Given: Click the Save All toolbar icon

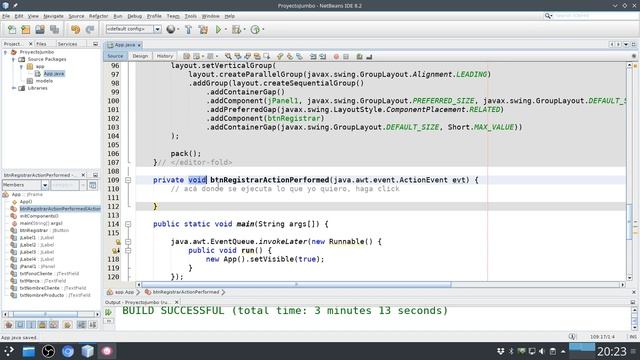Looking at the screenshot, I should click(54, 29).
